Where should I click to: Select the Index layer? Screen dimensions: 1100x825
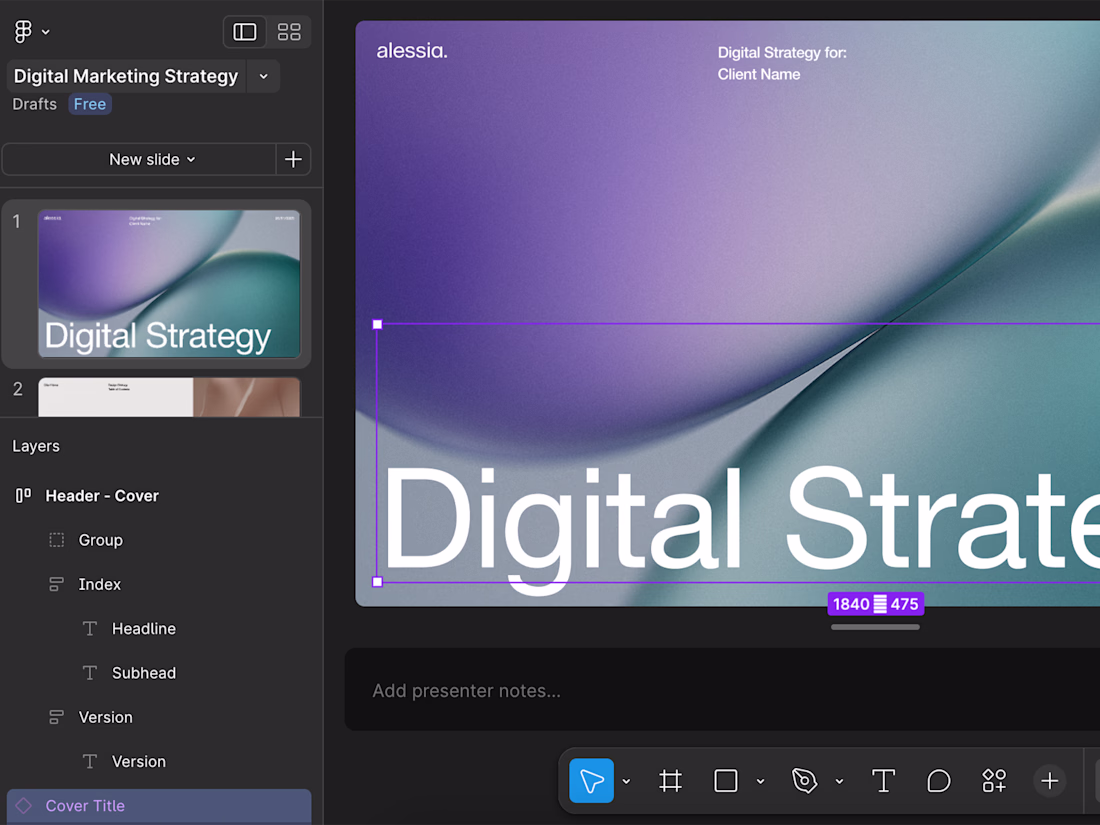[99, 584]
